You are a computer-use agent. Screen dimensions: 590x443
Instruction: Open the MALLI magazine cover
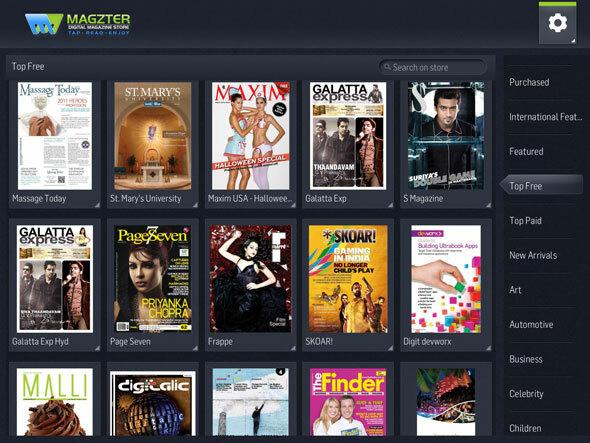pos(55,402)
